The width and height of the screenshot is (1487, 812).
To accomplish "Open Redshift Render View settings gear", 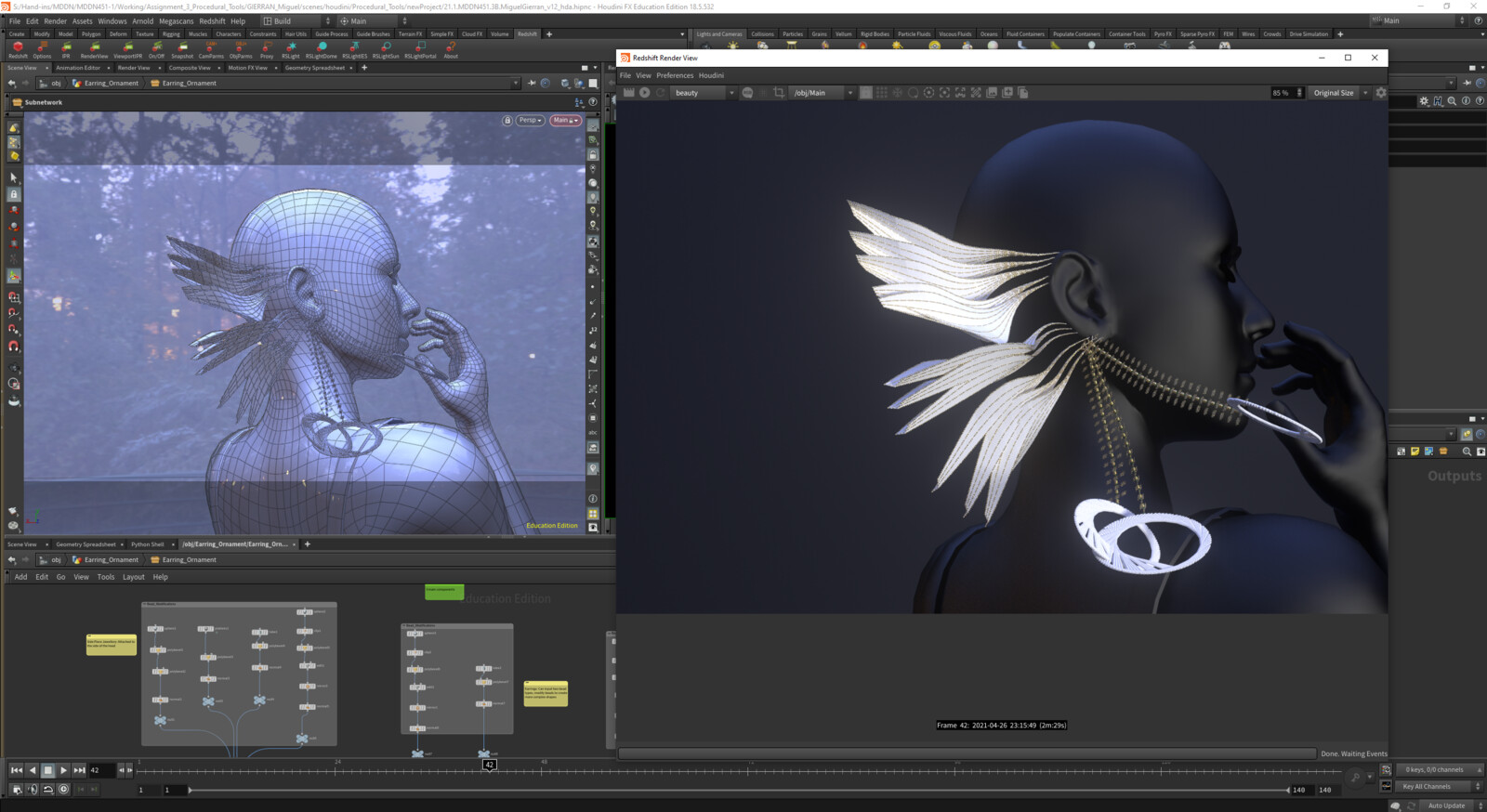I will point(1380,93).
